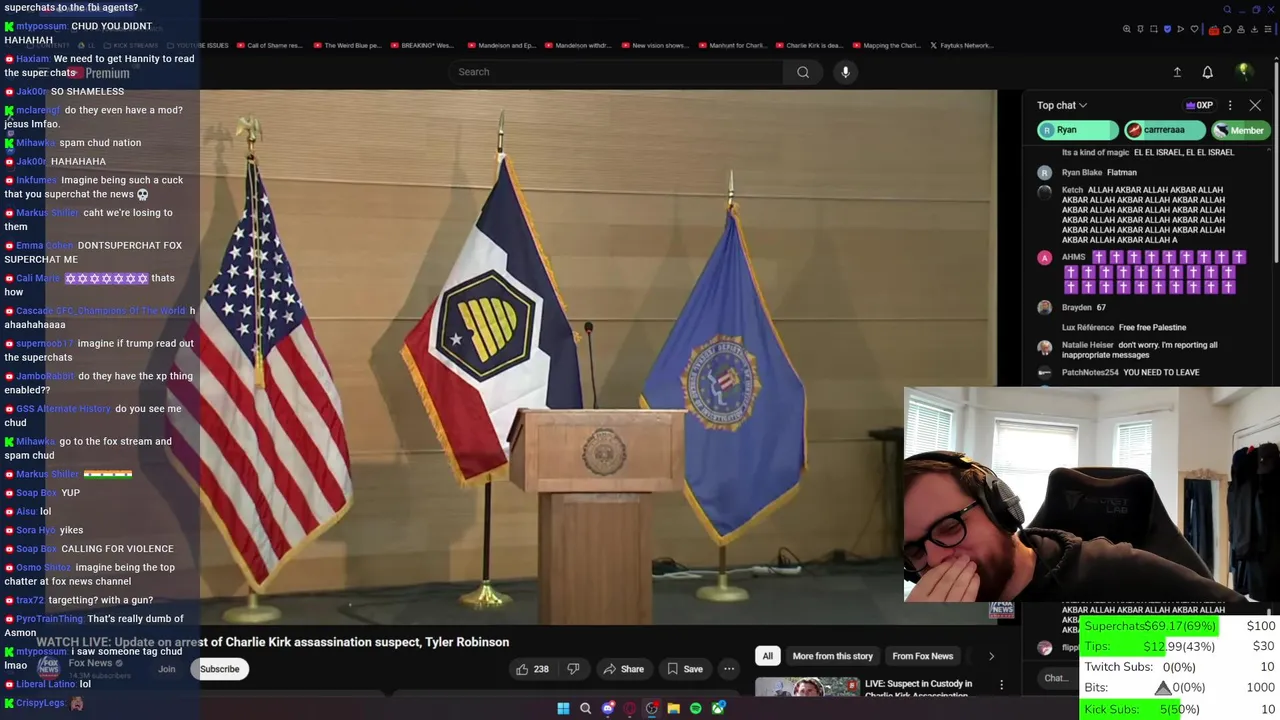Like the video with 238 likes
The height and width of the screenshot is (720, 1280).
point(532,669)
